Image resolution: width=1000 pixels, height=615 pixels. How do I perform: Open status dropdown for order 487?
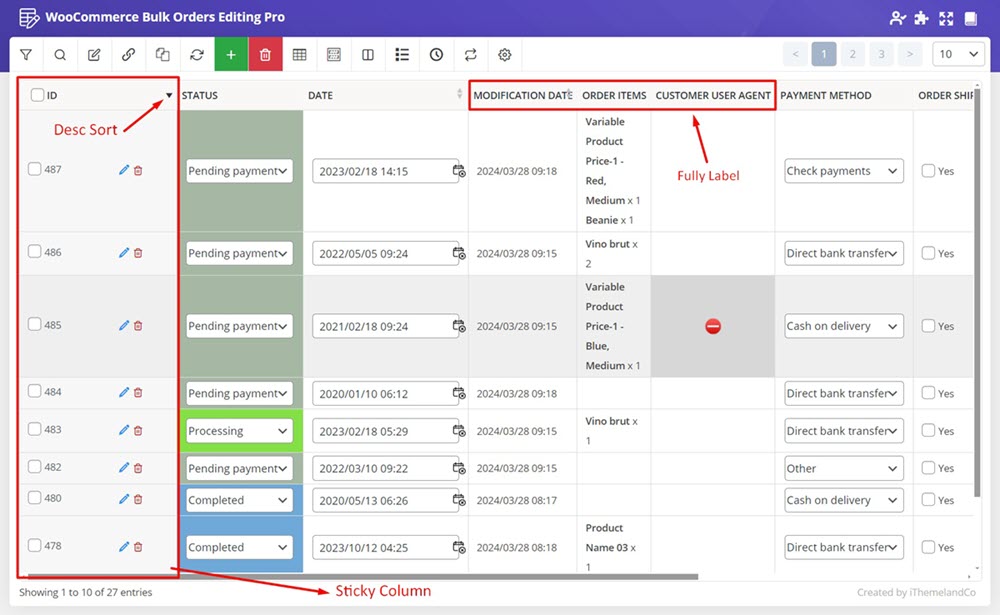coord(239,171)
